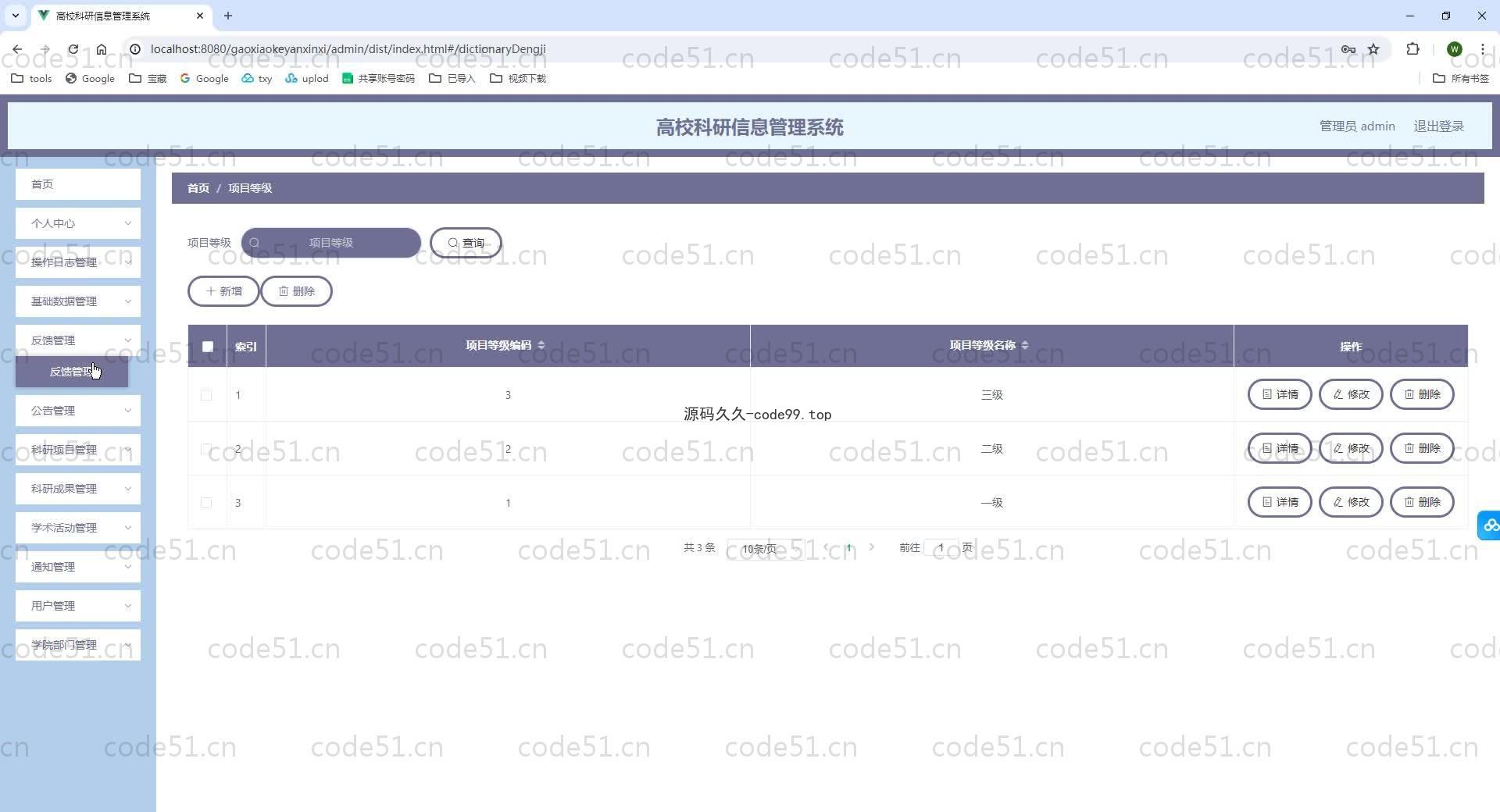Screen dimensions: 1500x812
Task: Click the 退出登录 logout link
Action: click(1438, 126)
